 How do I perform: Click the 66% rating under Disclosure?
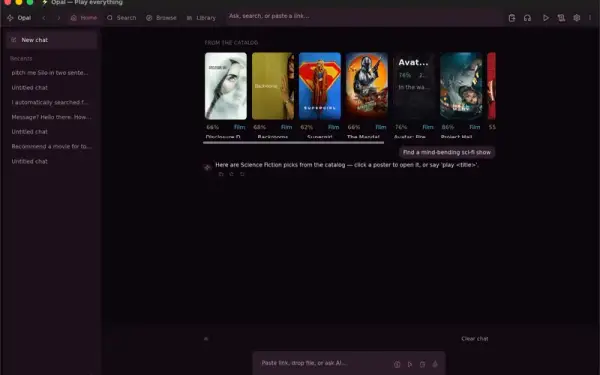tap(213, 127)
